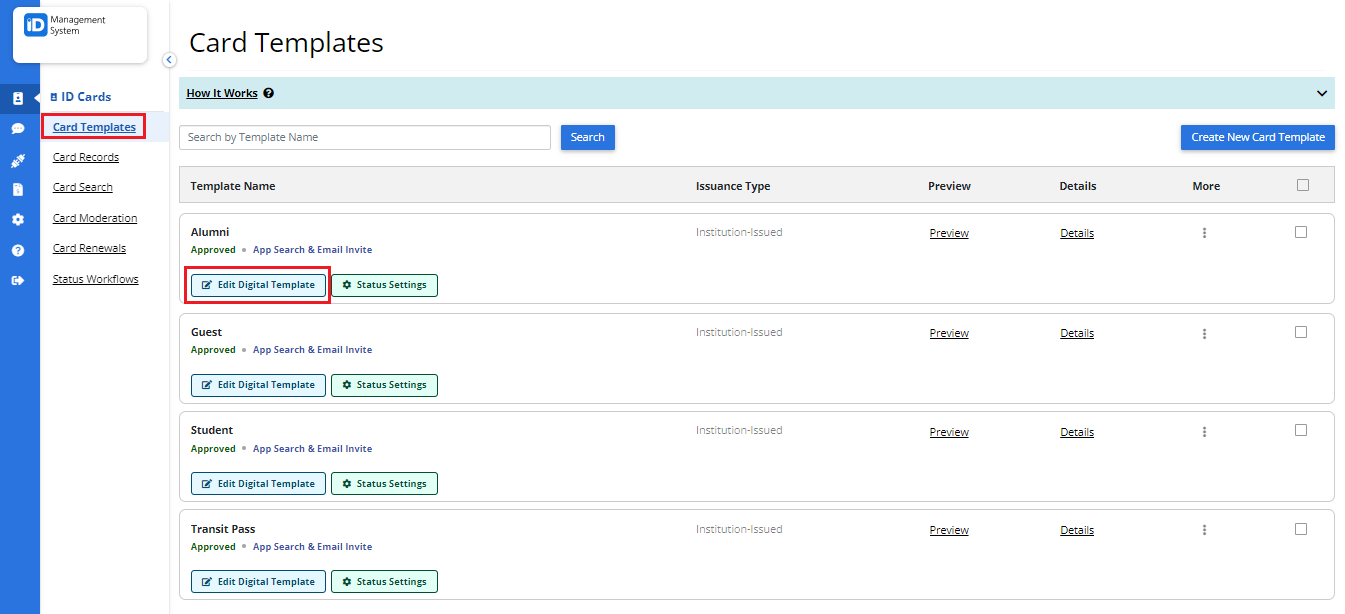The height and width of the screenshot is (614, 1345).
Task: Check the checkbox for the Alumni template
Action: [x=1301, y=231]
